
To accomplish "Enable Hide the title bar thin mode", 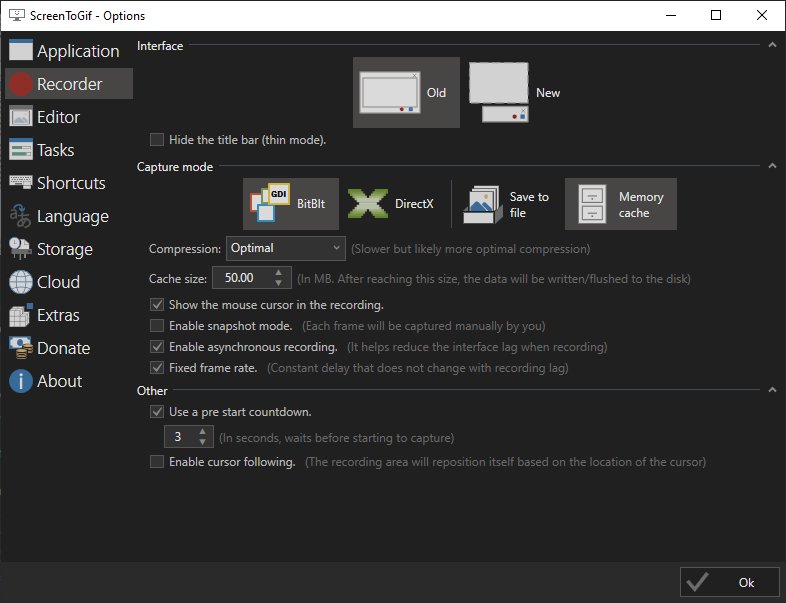I will pos(157,139).
